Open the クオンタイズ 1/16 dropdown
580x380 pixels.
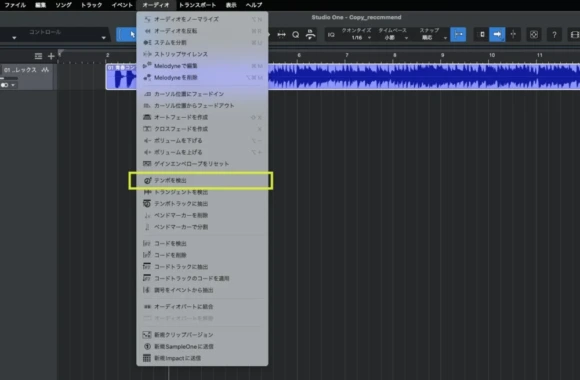[x=356, y=34]
